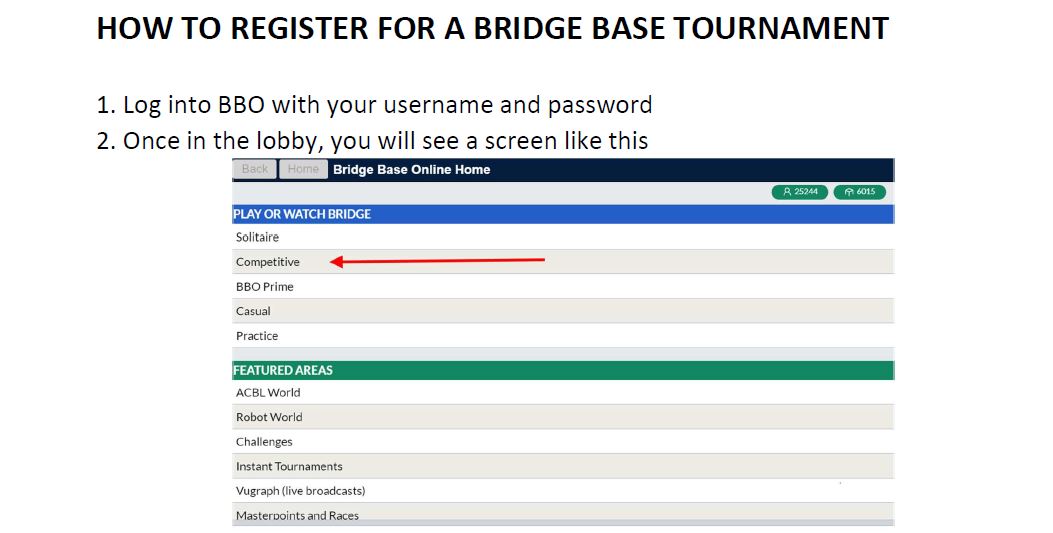The image size is (1053, 533).
Task: Click the tables count badge 6015
Action: [x=860, y=192]
